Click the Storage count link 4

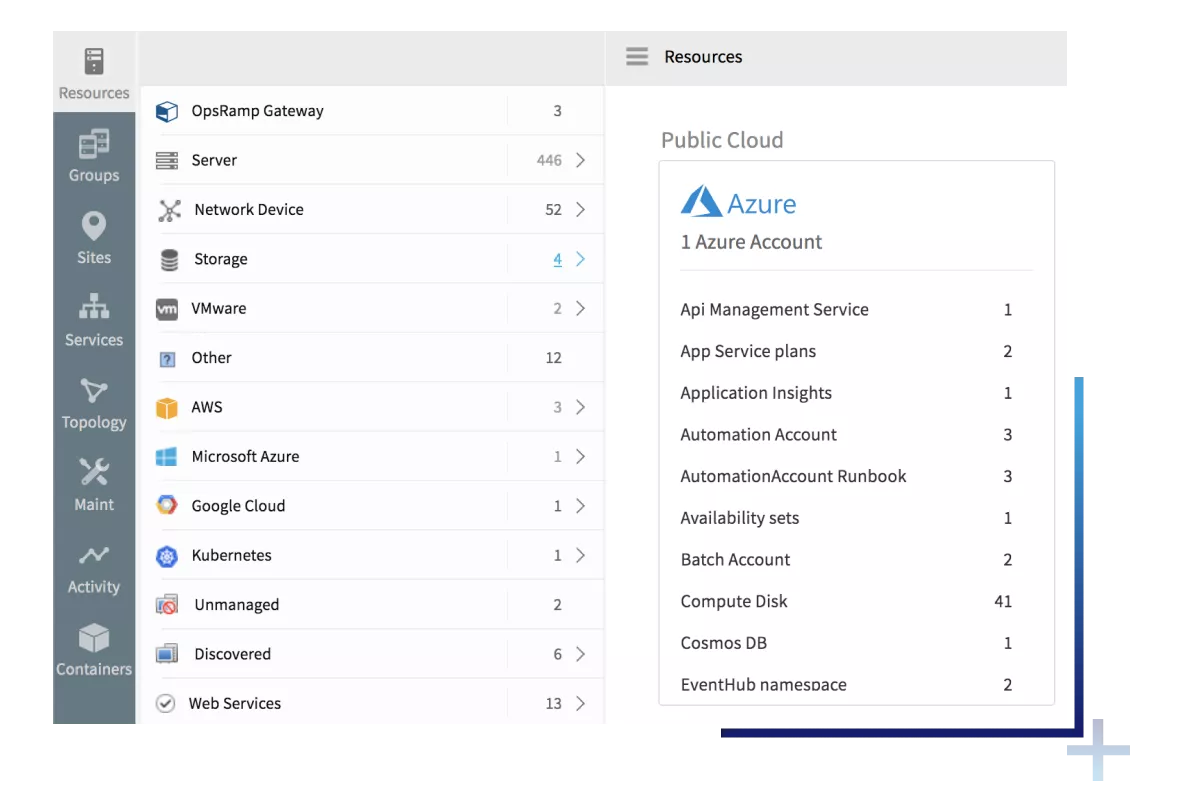coord(557,259)
